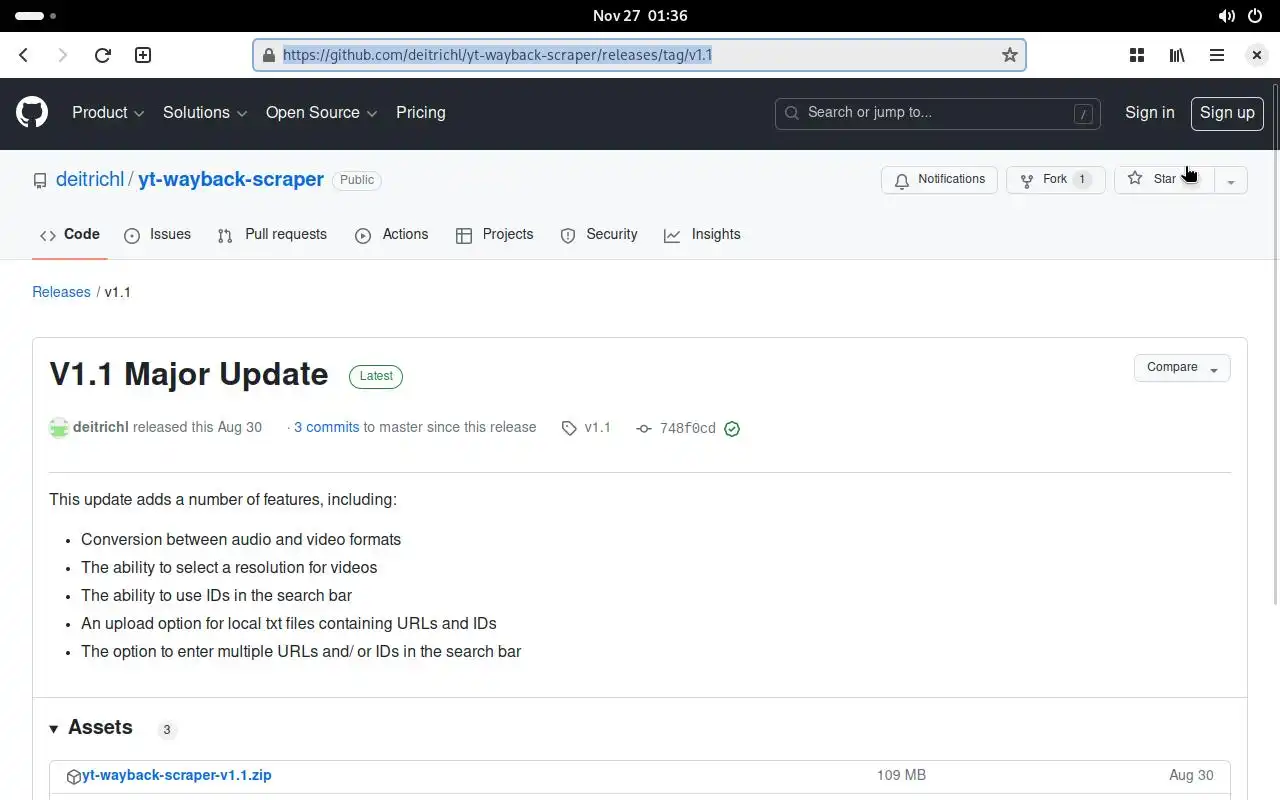Open the system power menu icon
This screenshot has height=800, width=1280.
(x=1256, y=16)
